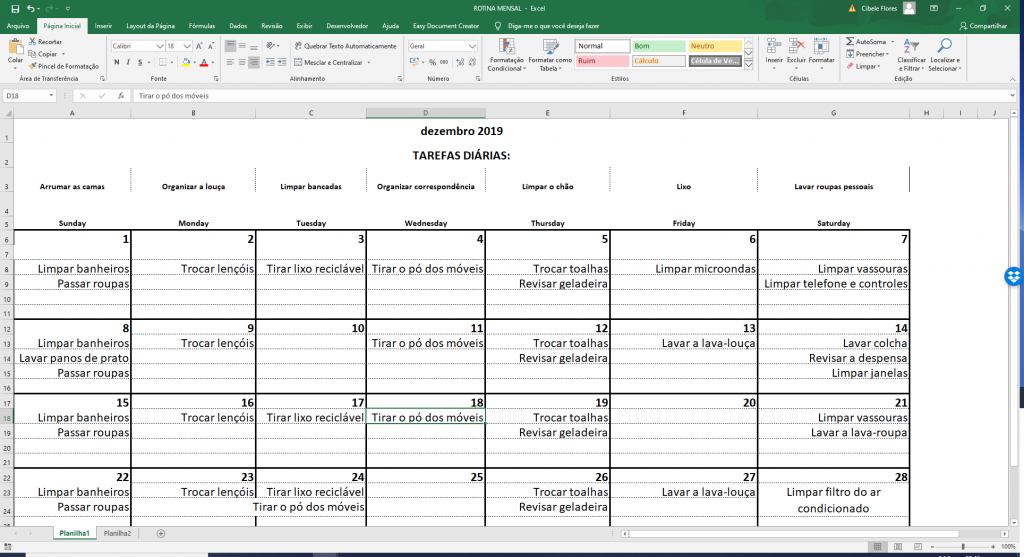Switch to the Planilha2 sheet tab
Image resolution: width=1024 pixels, height=557 pixels.
coord(119,534)
